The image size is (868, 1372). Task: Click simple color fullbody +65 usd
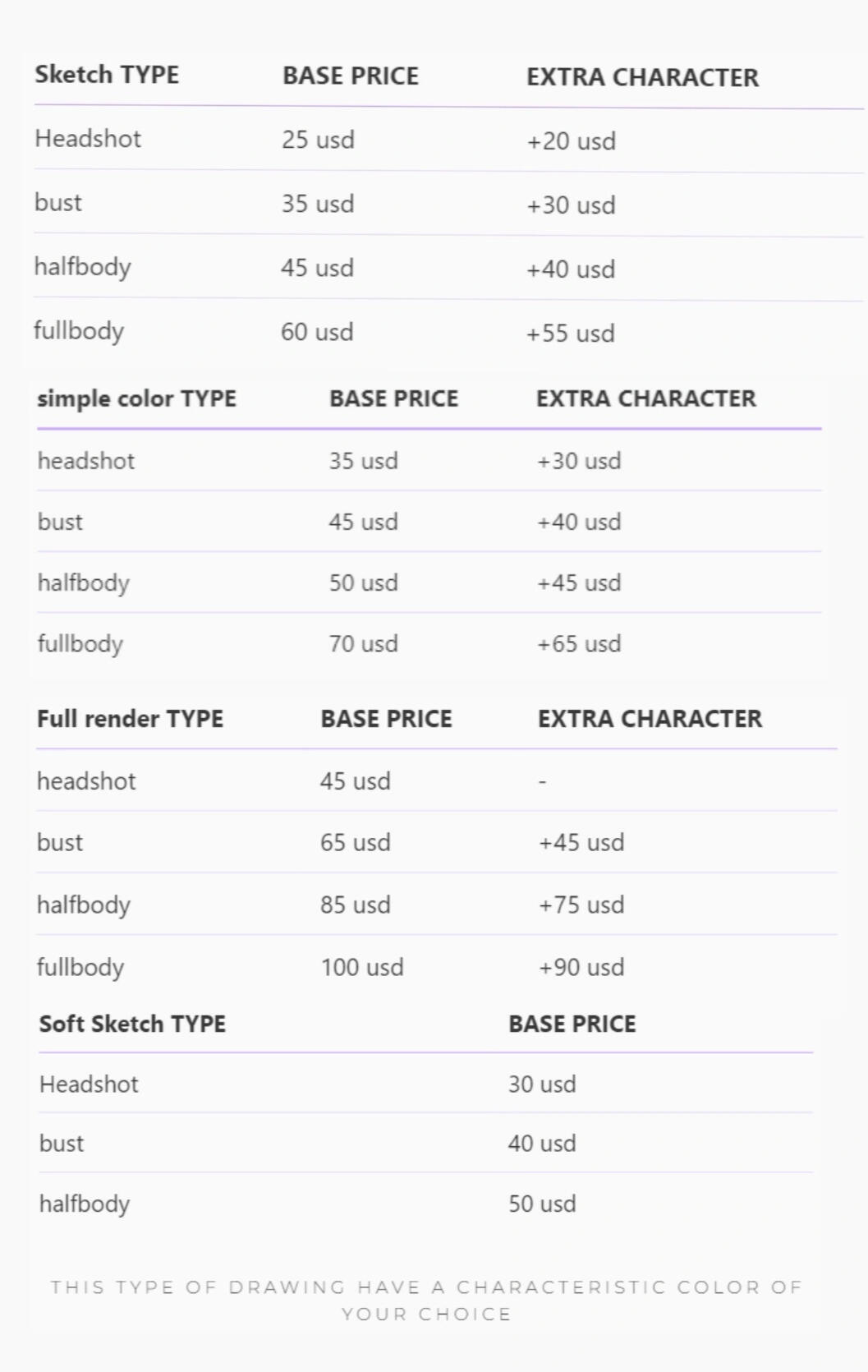579,643
